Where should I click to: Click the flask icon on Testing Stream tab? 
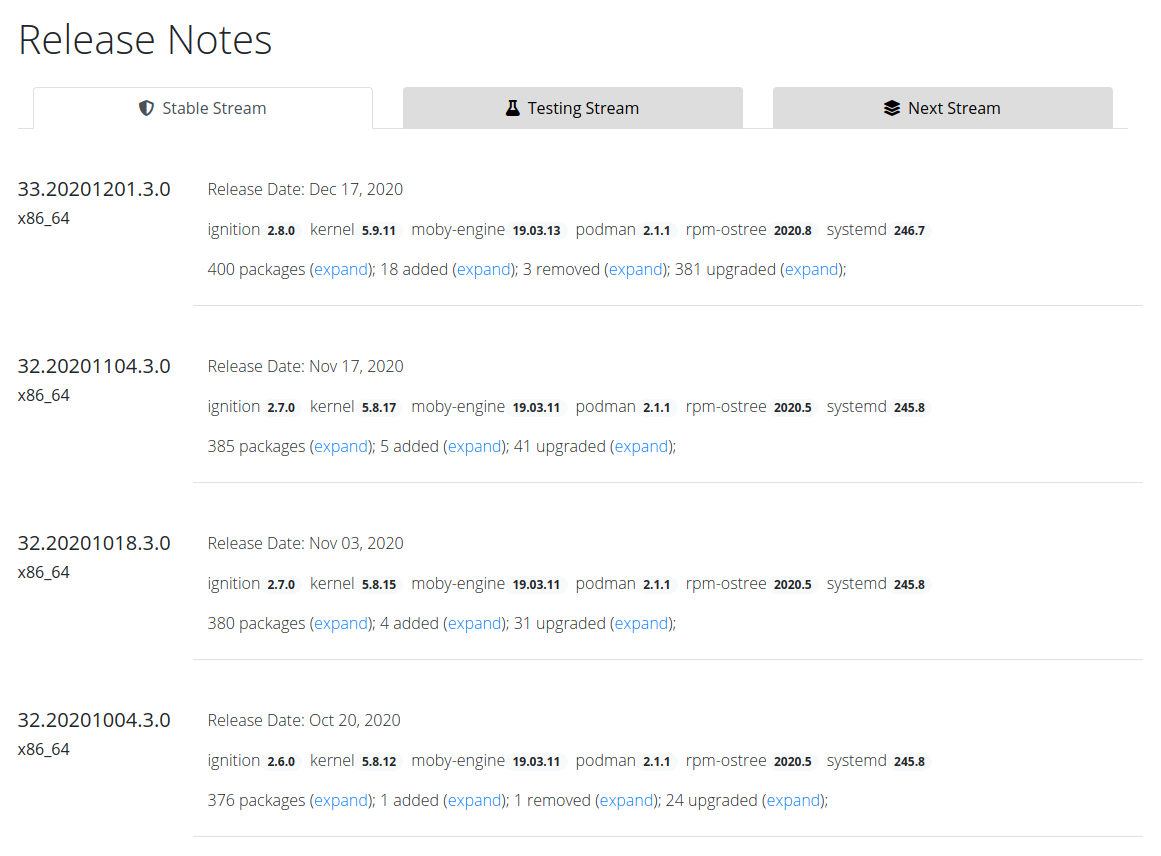(x=513, y=108)
